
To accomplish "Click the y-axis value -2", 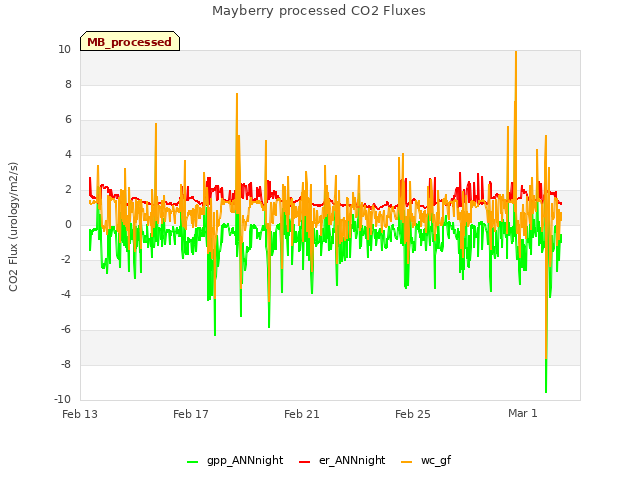I will pyautogui.click(x=66, y=260).
